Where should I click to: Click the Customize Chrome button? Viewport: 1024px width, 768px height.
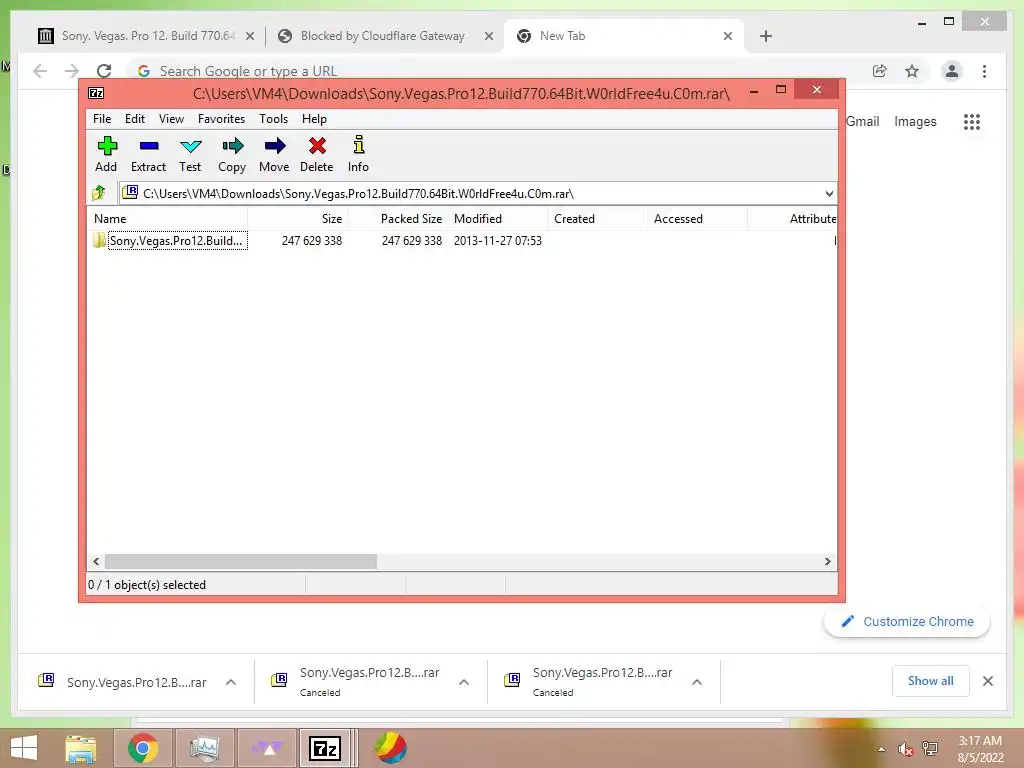click(907, 622)
